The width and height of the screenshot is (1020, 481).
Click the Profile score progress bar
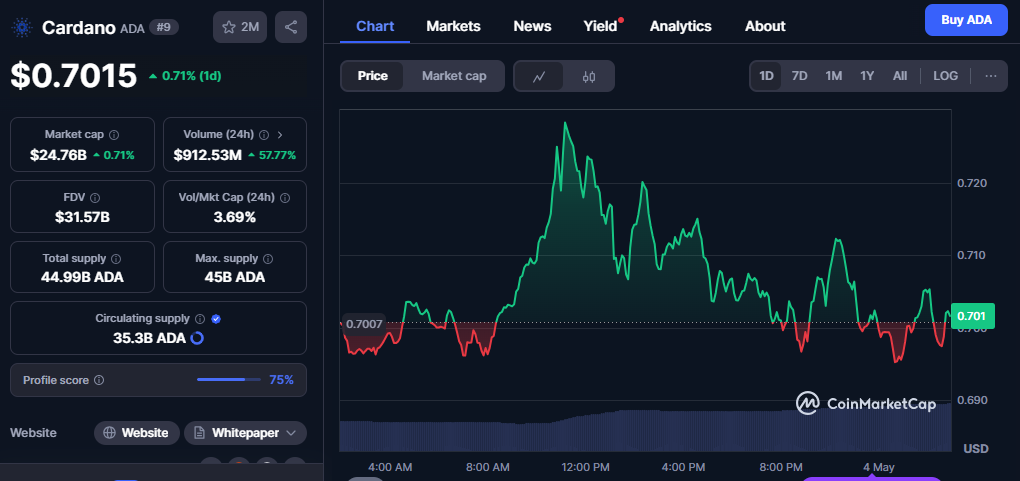(x=230, y=379)
